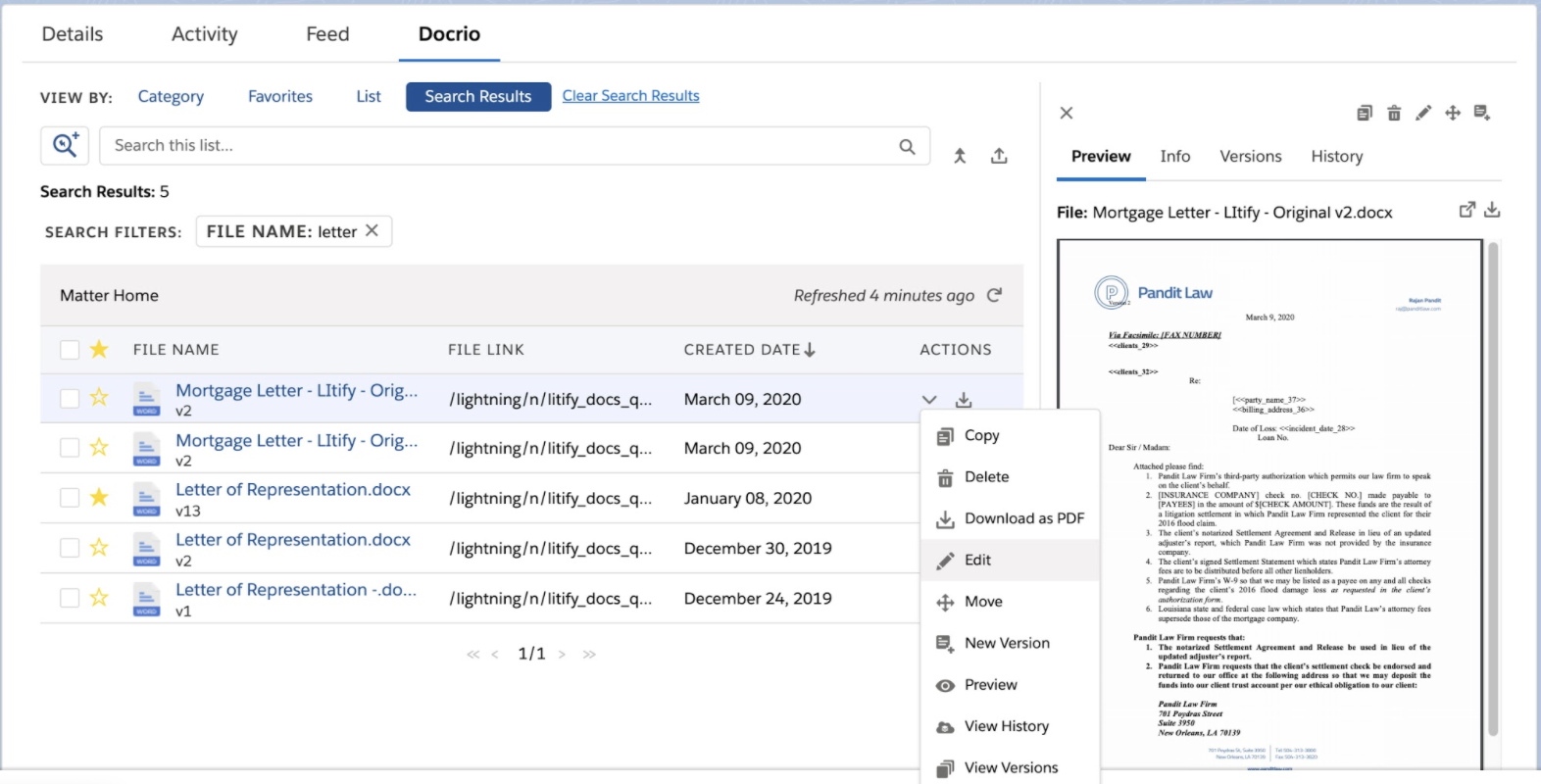
Task: Click the download icon next to preview filename
Action: [1492, 210]
